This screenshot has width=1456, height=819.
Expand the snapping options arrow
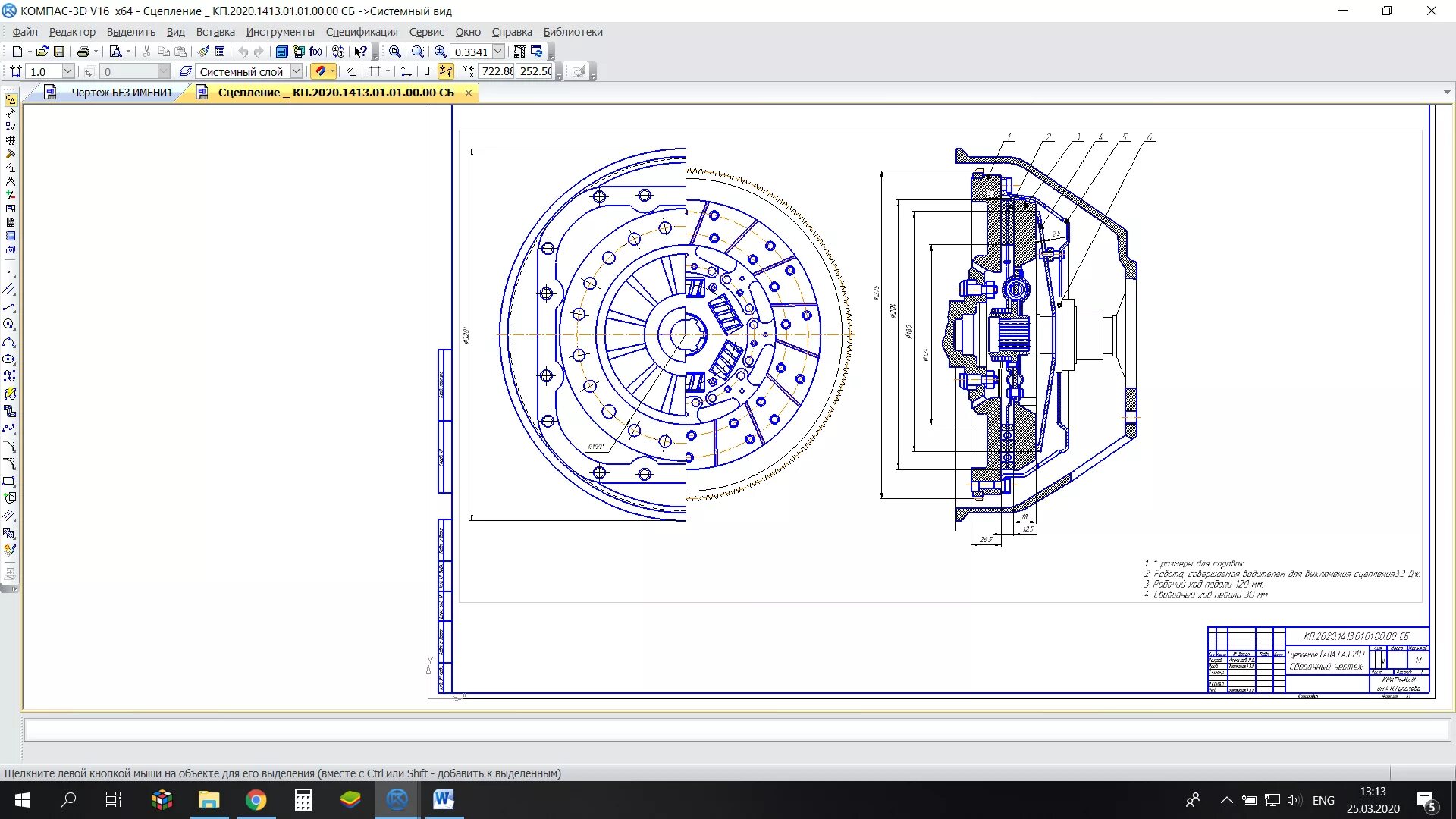pyautogui.click(x=332, y=71)
